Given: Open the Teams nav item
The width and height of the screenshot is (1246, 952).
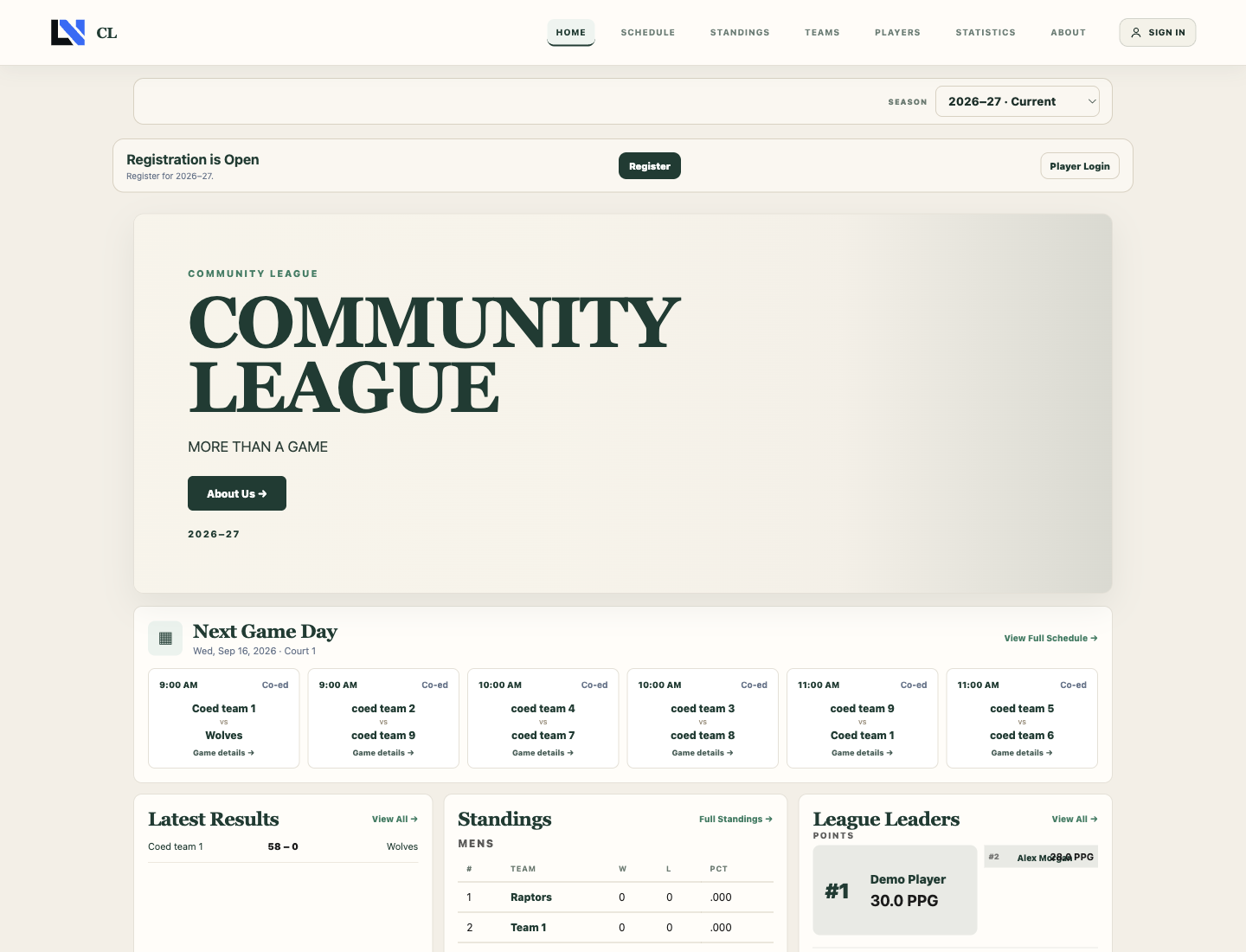Looking at the screenshot, I should click(822, 32).
